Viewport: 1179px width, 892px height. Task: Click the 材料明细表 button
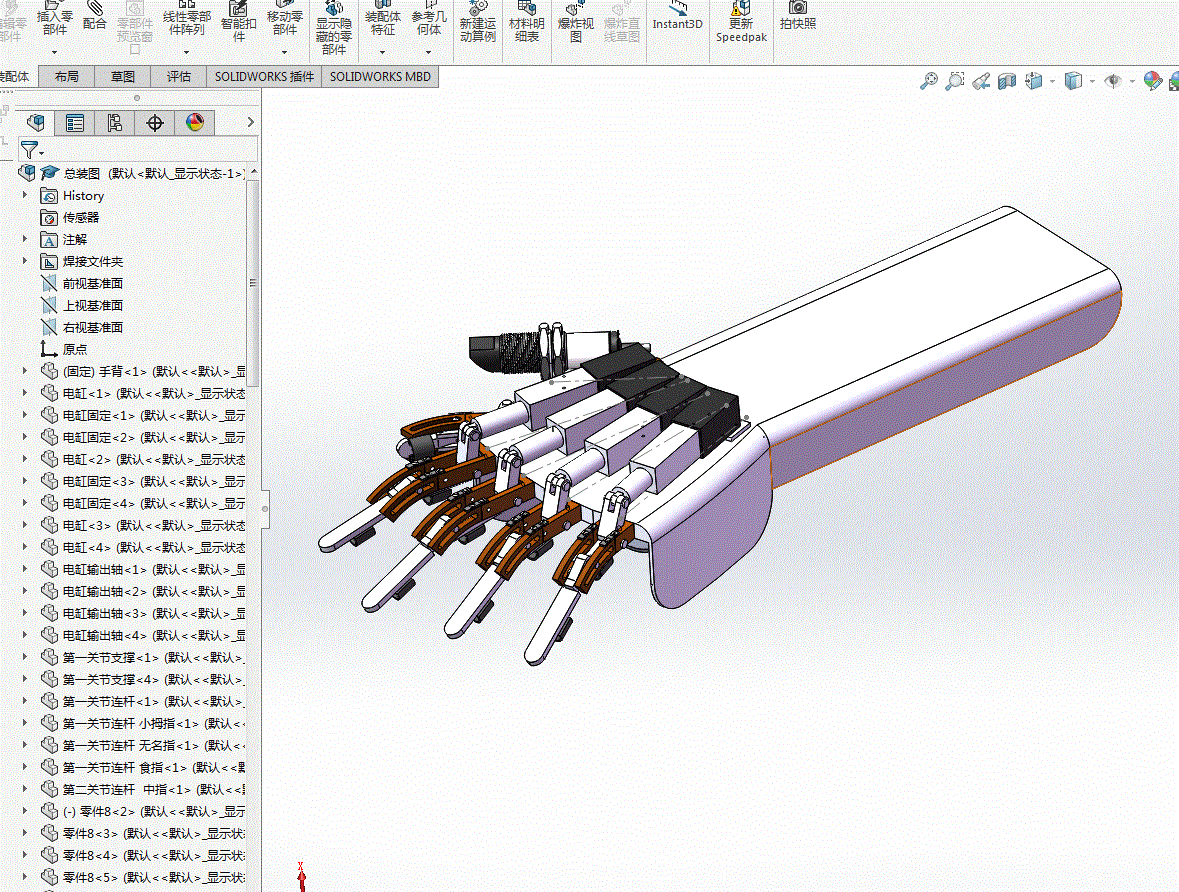pyautogui.click(x=526, y=23)
